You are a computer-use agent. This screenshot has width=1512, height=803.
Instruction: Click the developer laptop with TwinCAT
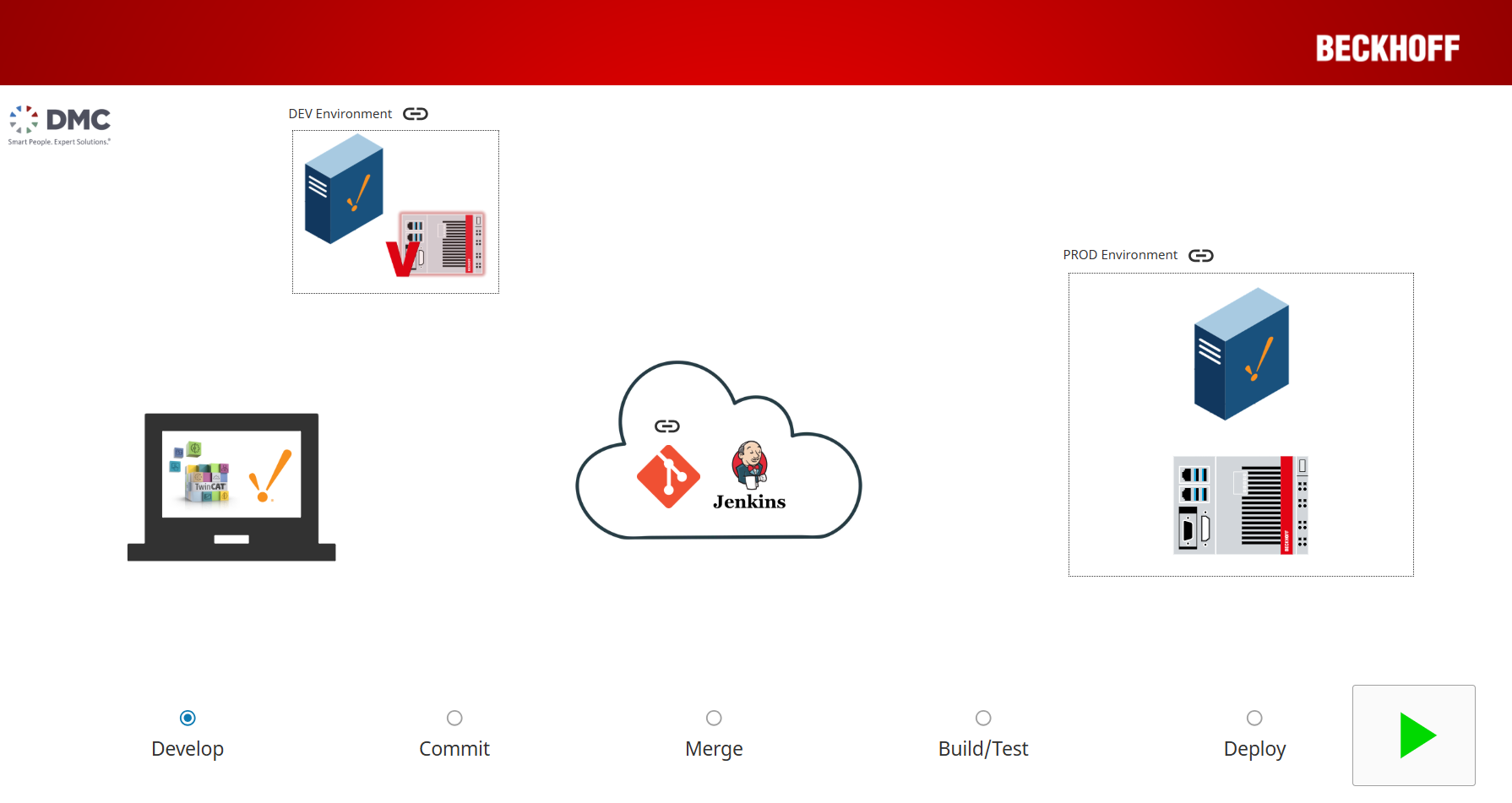[x=231, y=487]
